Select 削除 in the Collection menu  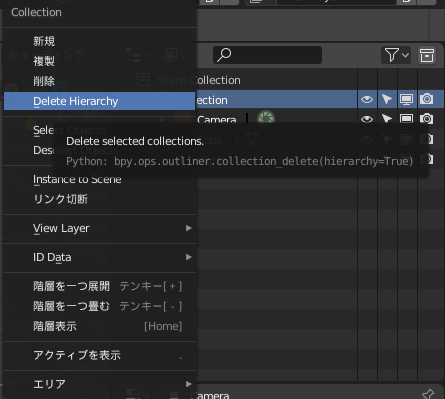[x=99, y=81]
